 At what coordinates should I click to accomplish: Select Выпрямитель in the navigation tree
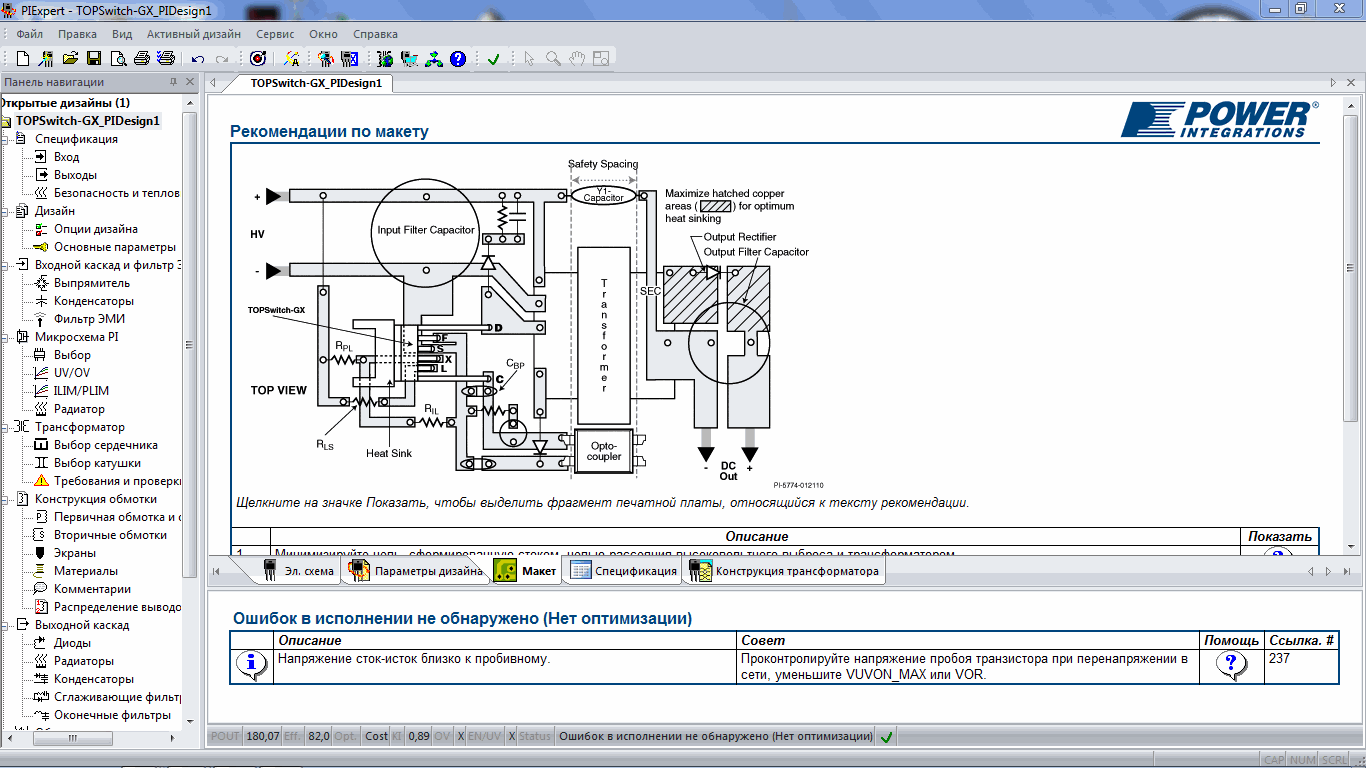[x=92, y=283]
